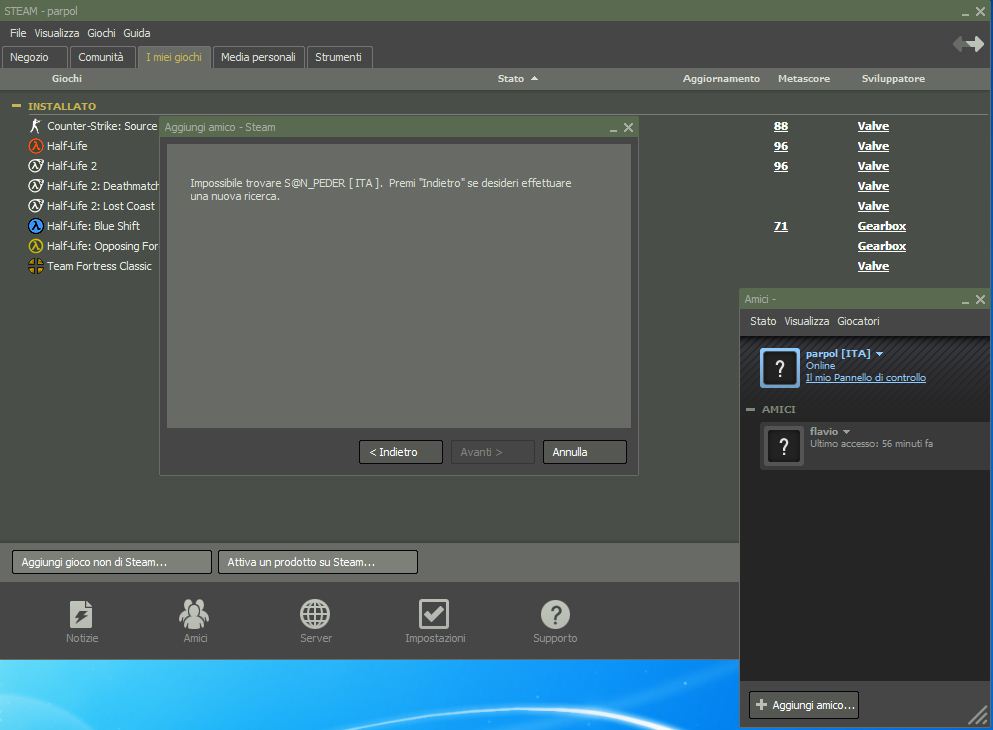
Task: Open the File menu
Action: (18, 33)
